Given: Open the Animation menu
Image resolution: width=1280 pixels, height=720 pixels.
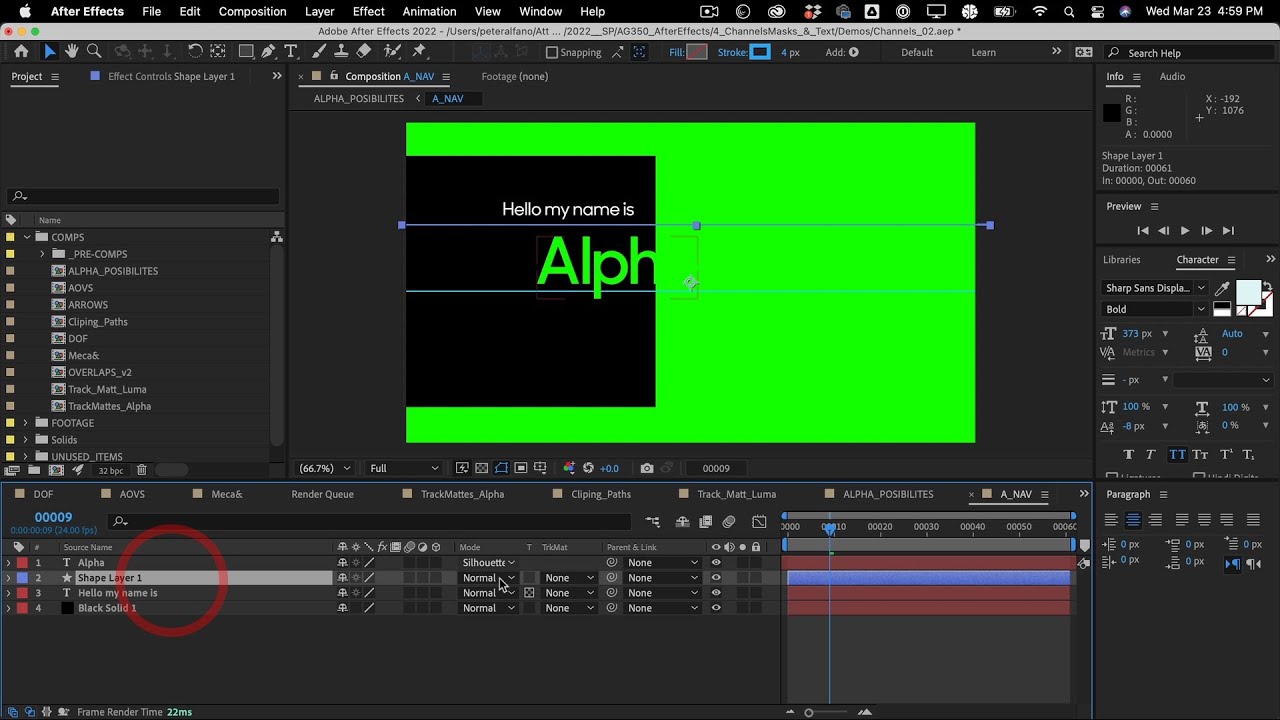Looking at the screenshot, I should click(429, 12).
